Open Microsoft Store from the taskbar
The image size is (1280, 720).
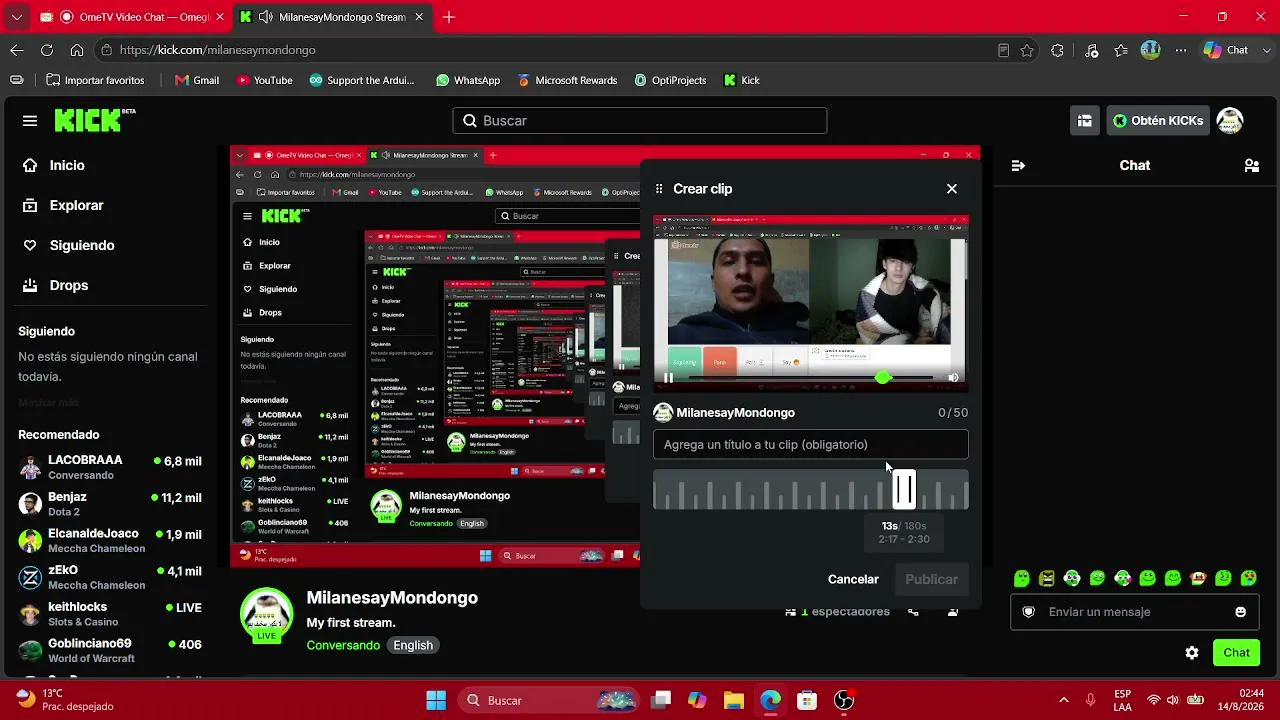[807, 700]
